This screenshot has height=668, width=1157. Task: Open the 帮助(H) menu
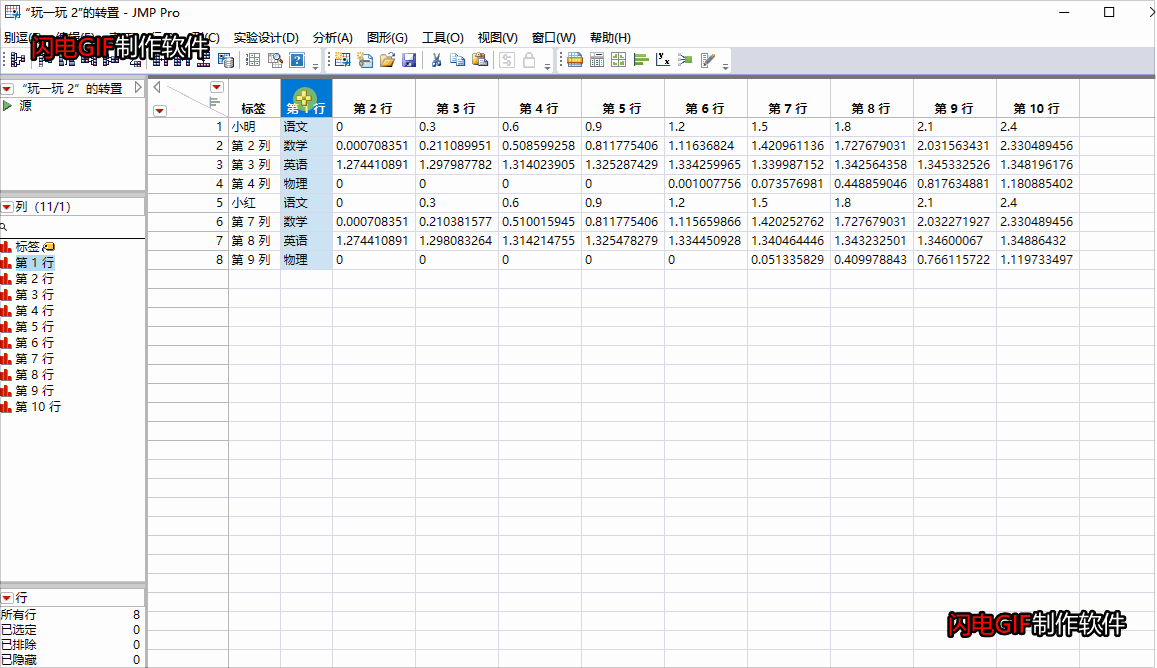pyautogui.click(x=611, y=38)
